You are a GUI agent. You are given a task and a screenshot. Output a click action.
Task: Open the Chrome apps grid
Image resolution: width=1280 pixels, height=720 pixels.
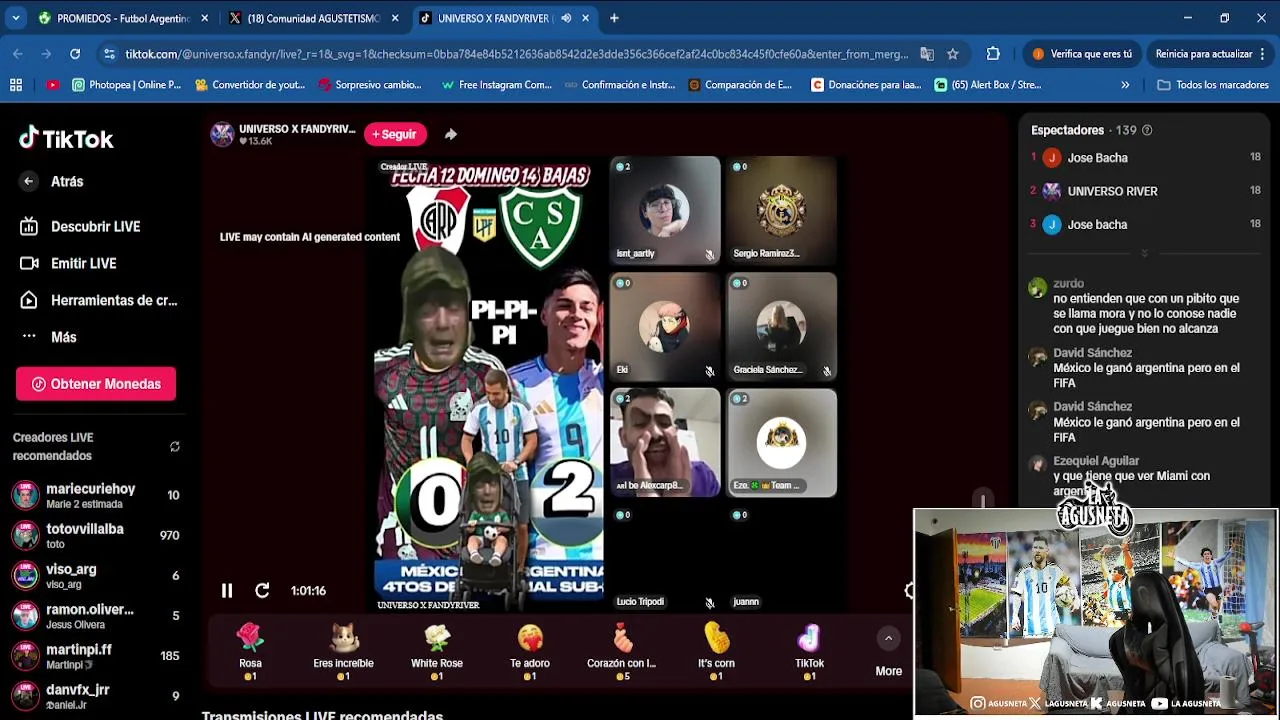pyautogui.click(x=16, y=85)
